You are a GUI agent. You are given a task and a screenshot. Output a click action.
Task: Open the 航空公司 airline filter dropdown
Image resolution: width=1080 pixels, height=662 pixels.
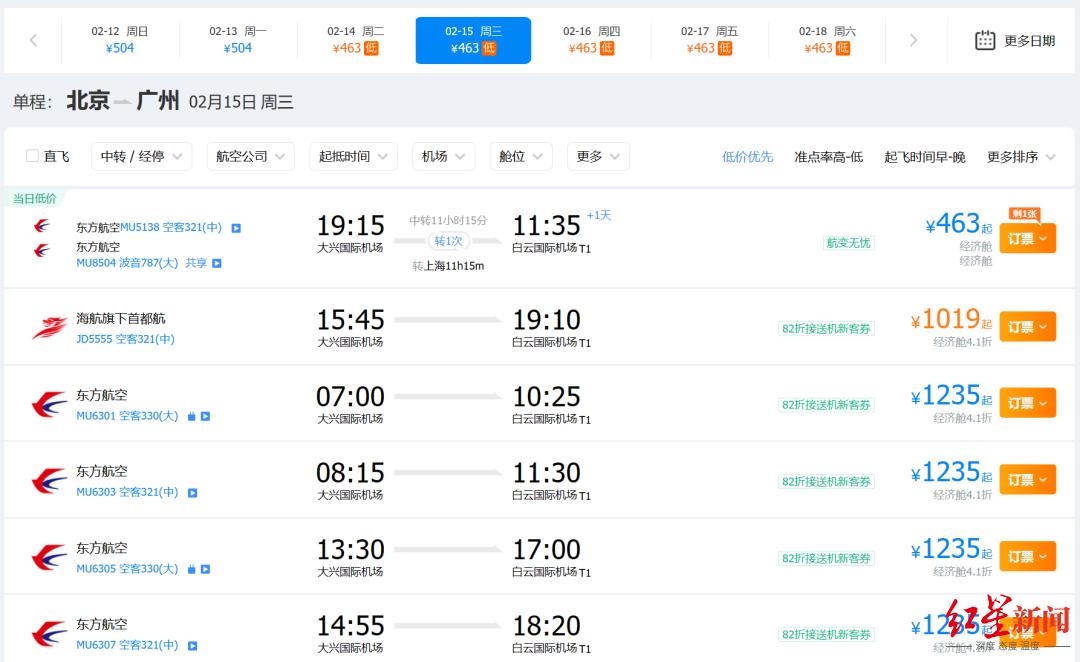[x=250, y=156]
